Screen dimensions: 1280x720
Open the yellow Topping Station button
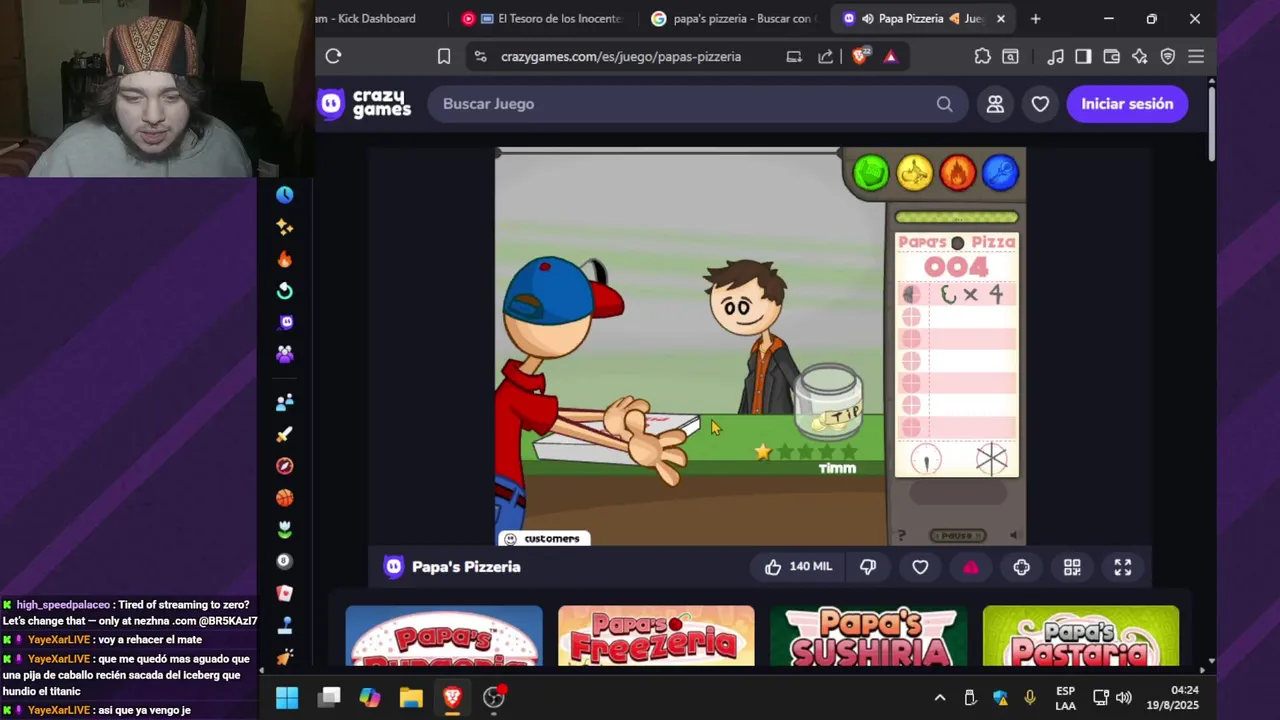914,173
